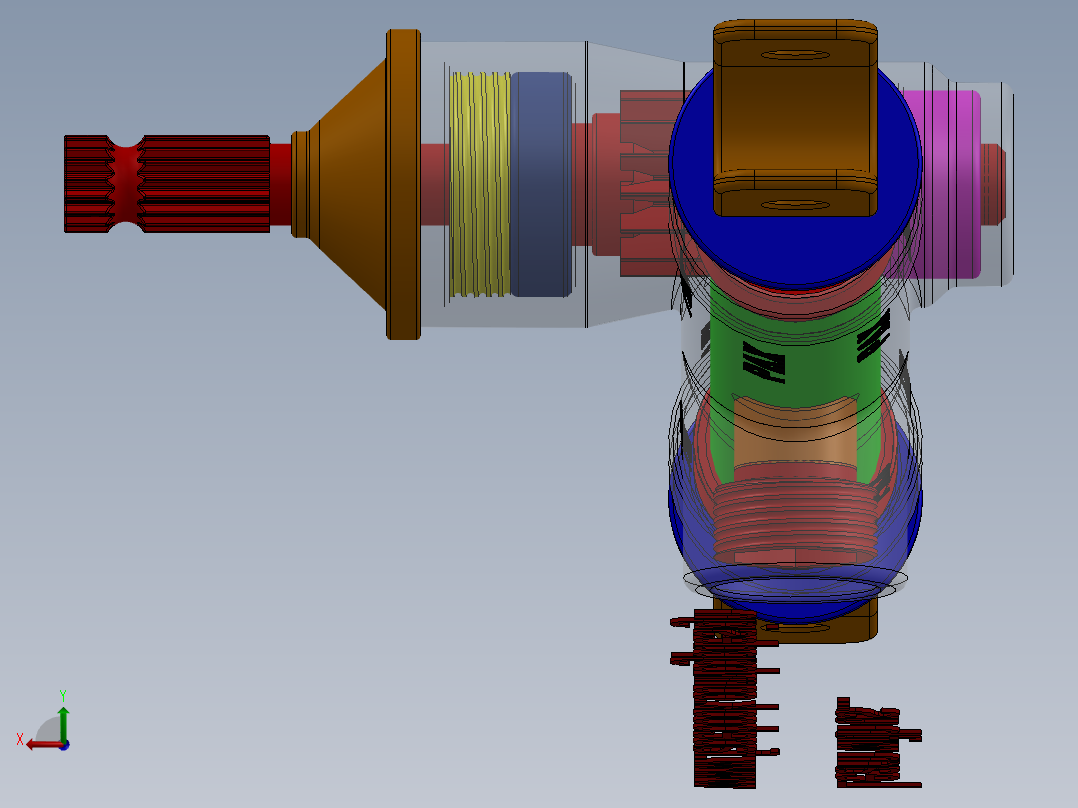Screen dimensions: 1078x808
Task: Pick the yellow threaded ring inside housing
Action: 480,184
